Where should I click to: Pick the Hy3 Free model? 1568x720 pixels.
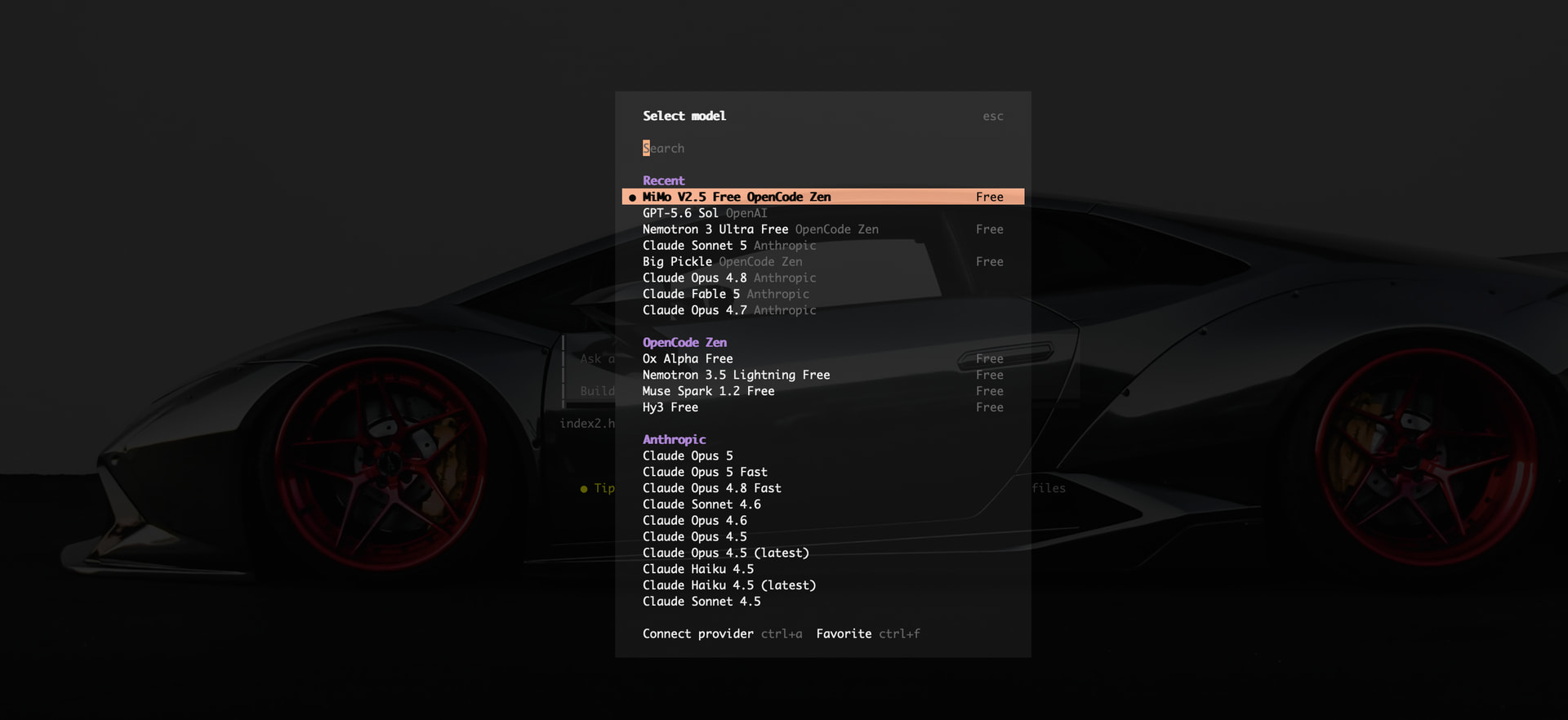822,407
